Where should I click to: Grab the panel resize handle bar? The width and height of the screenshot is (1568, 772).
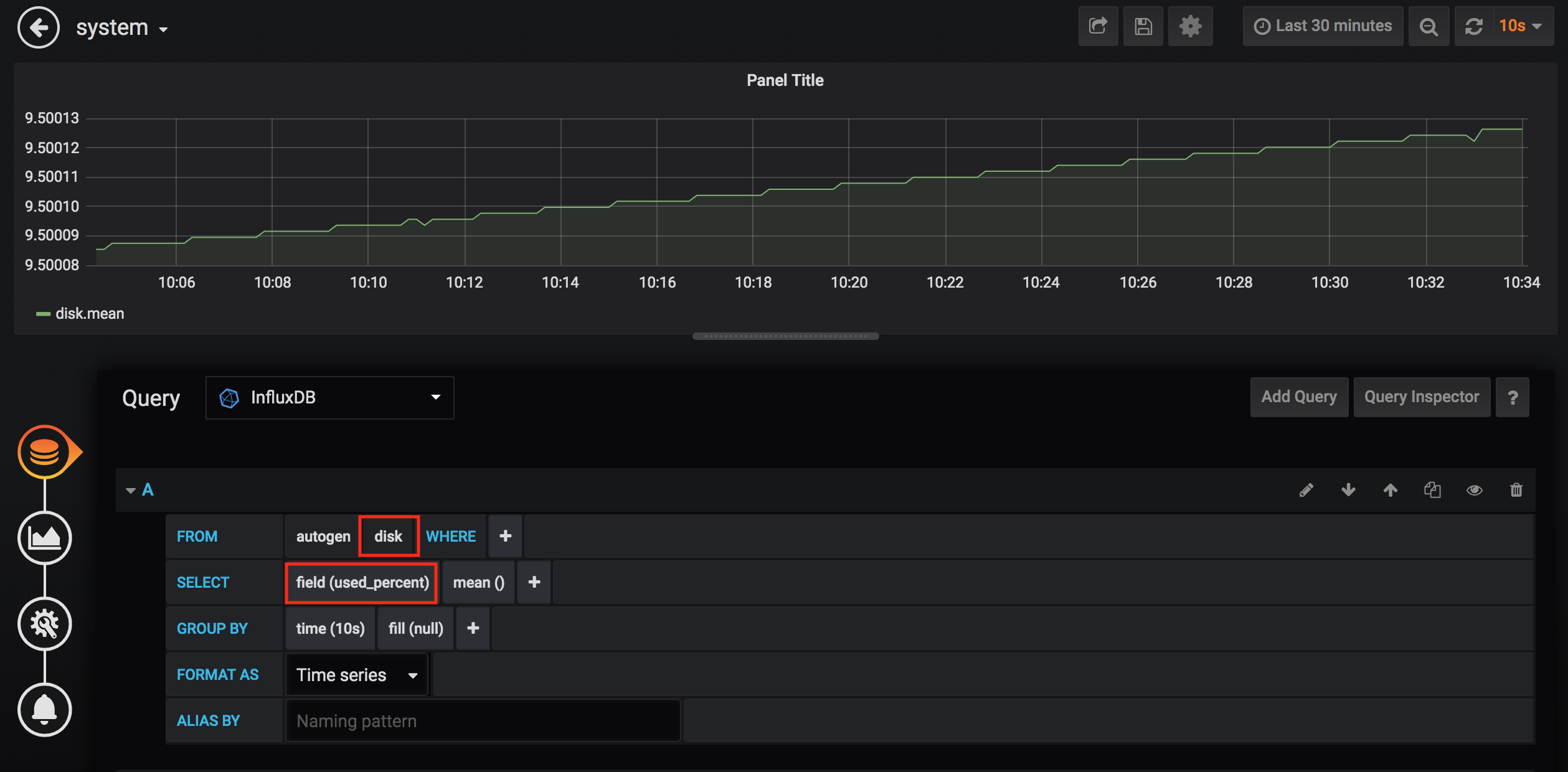(x=785, y=336)
